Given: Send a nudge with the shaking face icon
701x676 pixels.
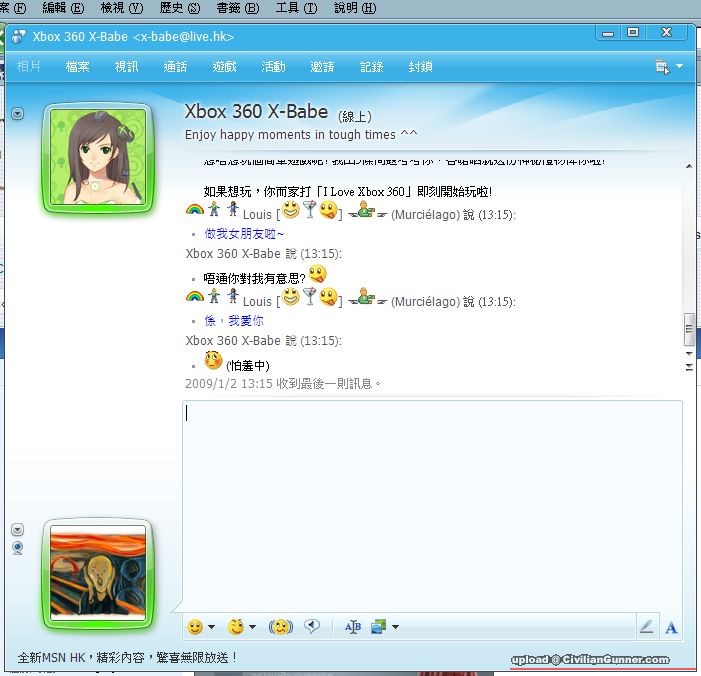Looking at the screenshot, I should 282,627.
